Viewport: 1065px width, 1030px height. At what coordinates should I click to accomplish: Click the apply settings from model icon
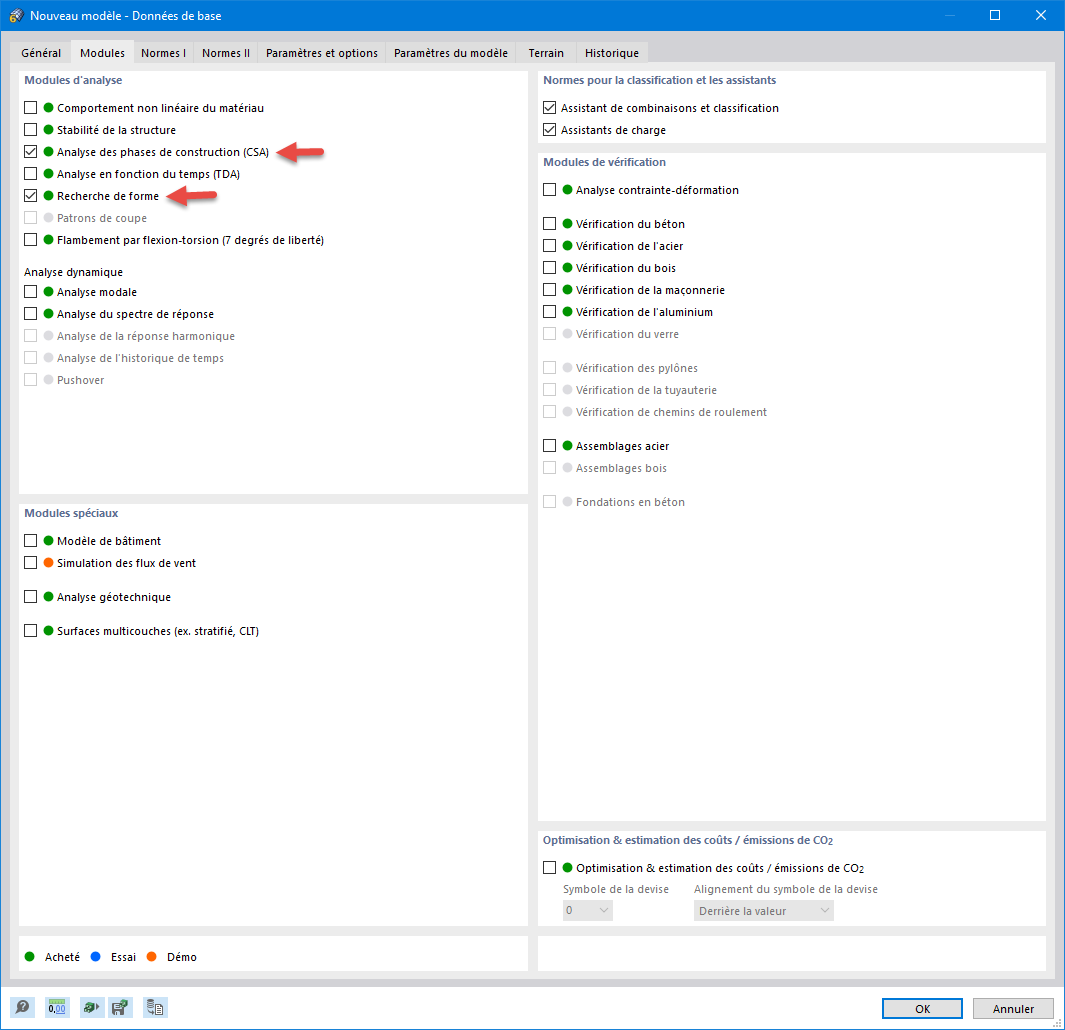[91, 1007]
